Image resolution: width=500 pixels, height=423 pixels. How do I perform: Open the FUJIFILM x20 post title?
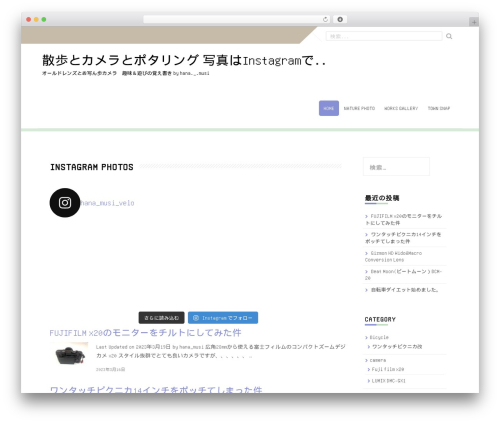point(145,333)
